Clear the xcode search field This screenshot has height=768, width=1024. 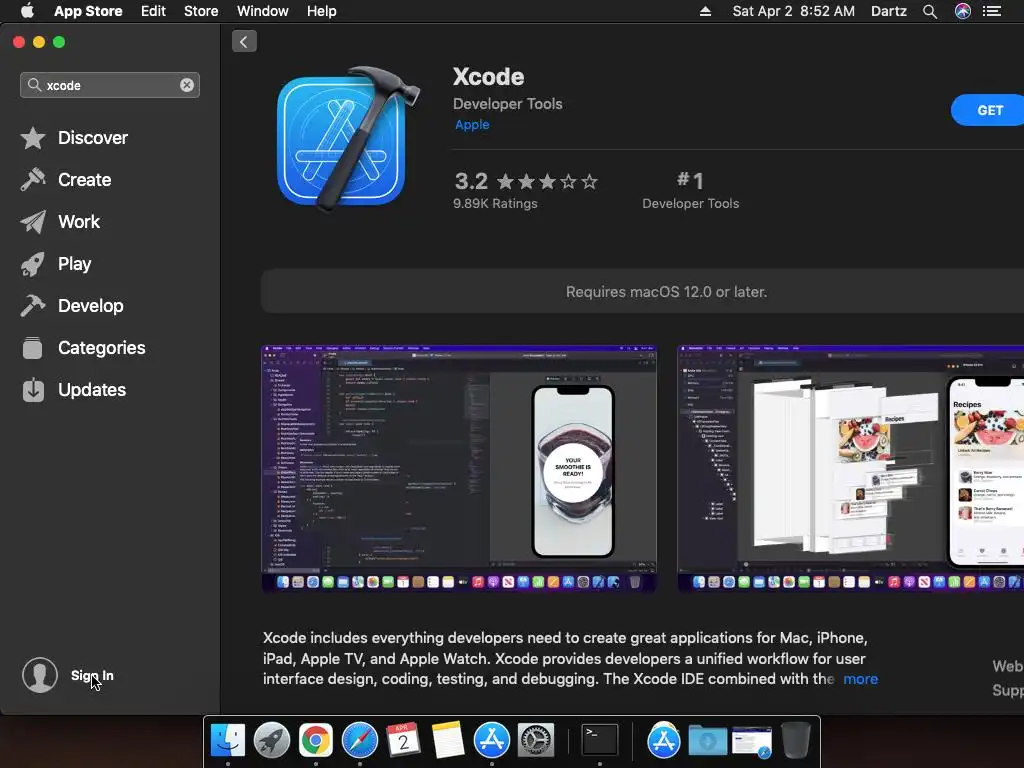tap(187, 85)
